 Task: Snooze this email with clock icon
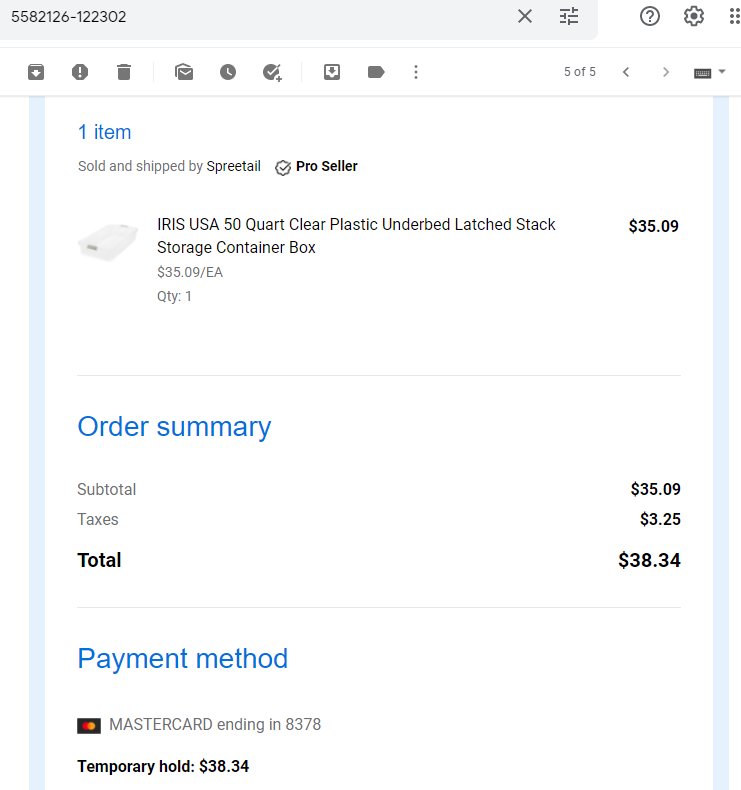pyautogui.click(x=228, y=72)
